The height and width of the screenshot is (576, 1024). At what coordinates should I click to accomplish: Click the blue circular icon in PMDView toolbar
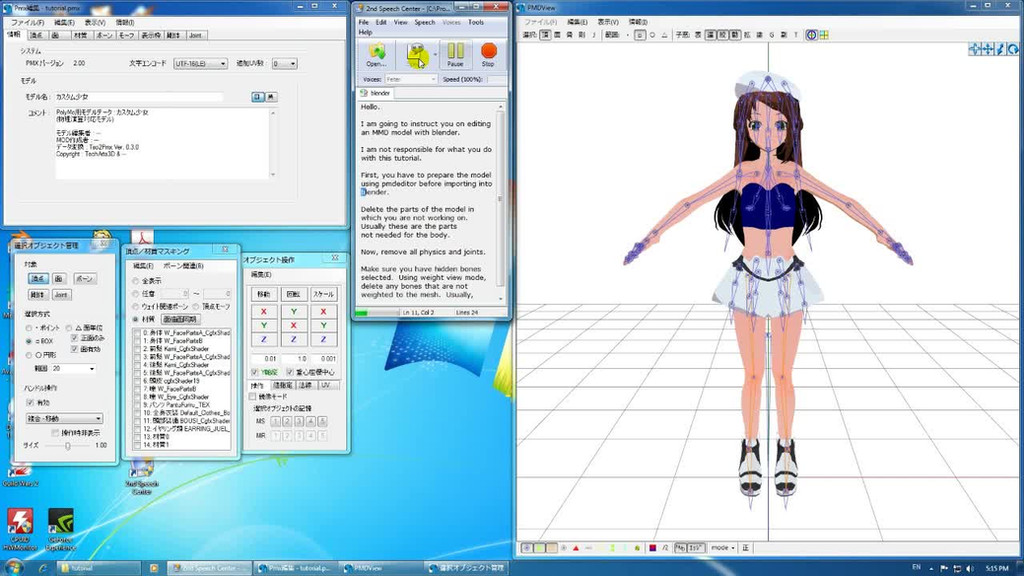click(x=811, y=35)
